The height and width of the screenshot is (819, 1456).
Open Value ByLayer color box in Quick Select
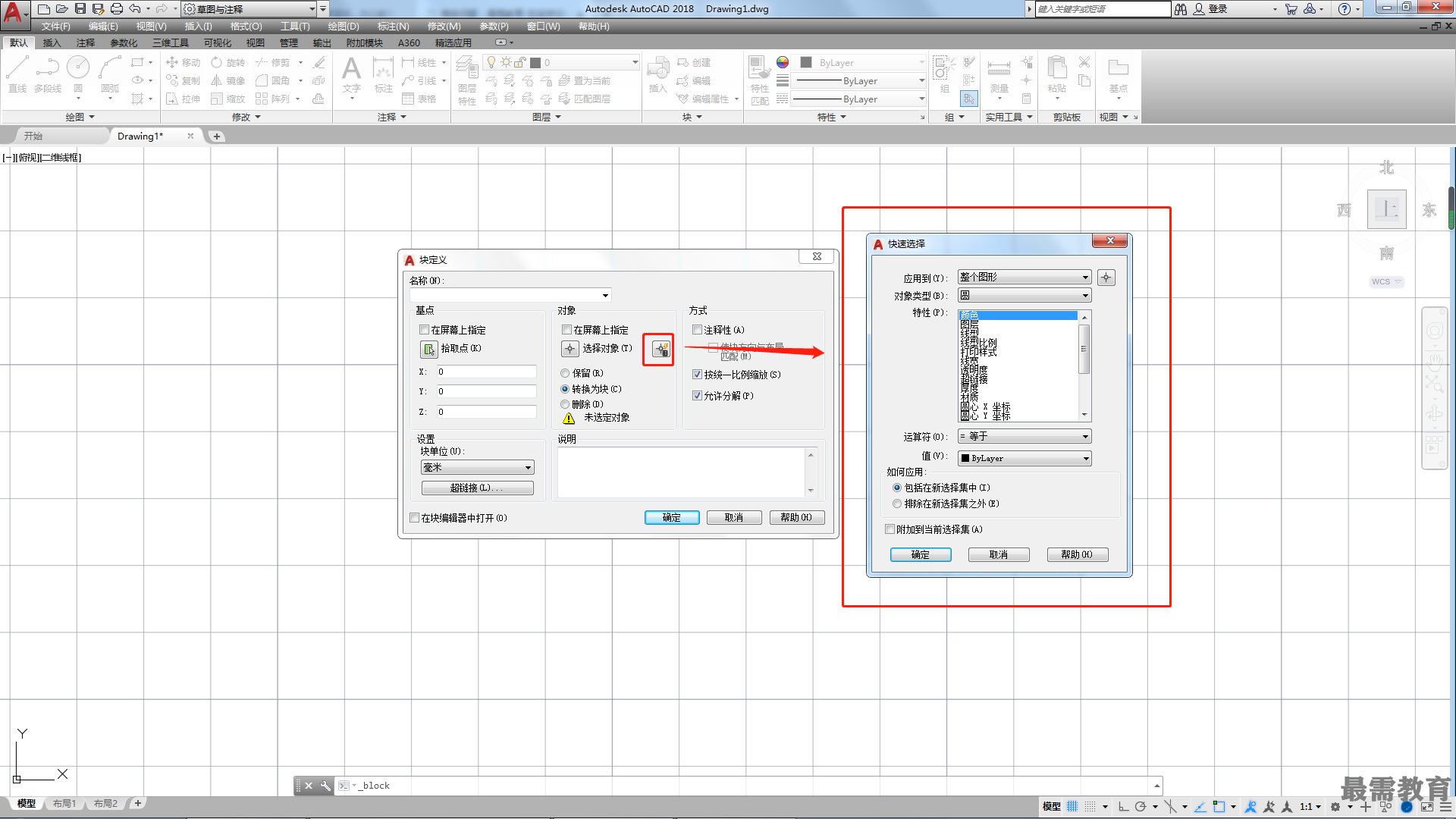tap(1024, 458)
